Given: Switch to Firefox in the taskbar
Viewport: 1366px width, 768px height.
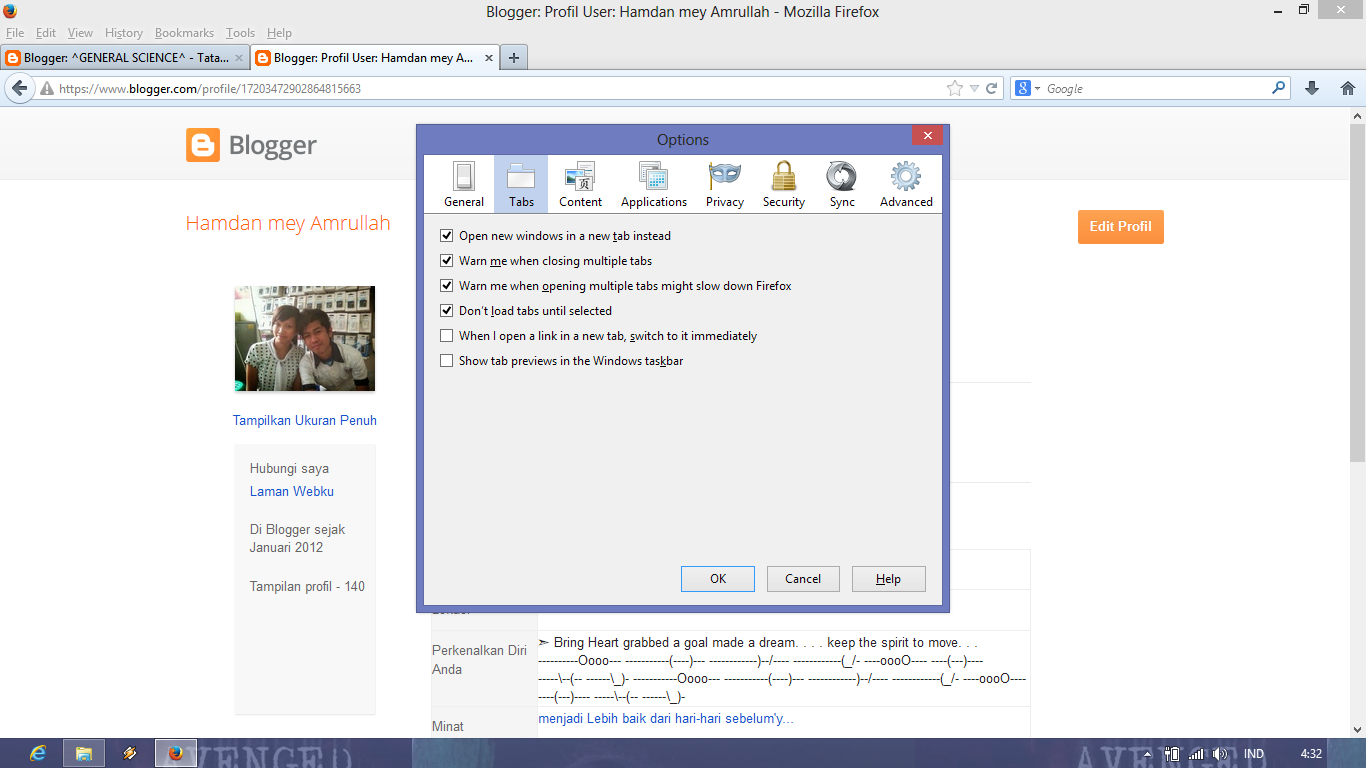Looking at the screenshot, I should click(x=176, y=753).
